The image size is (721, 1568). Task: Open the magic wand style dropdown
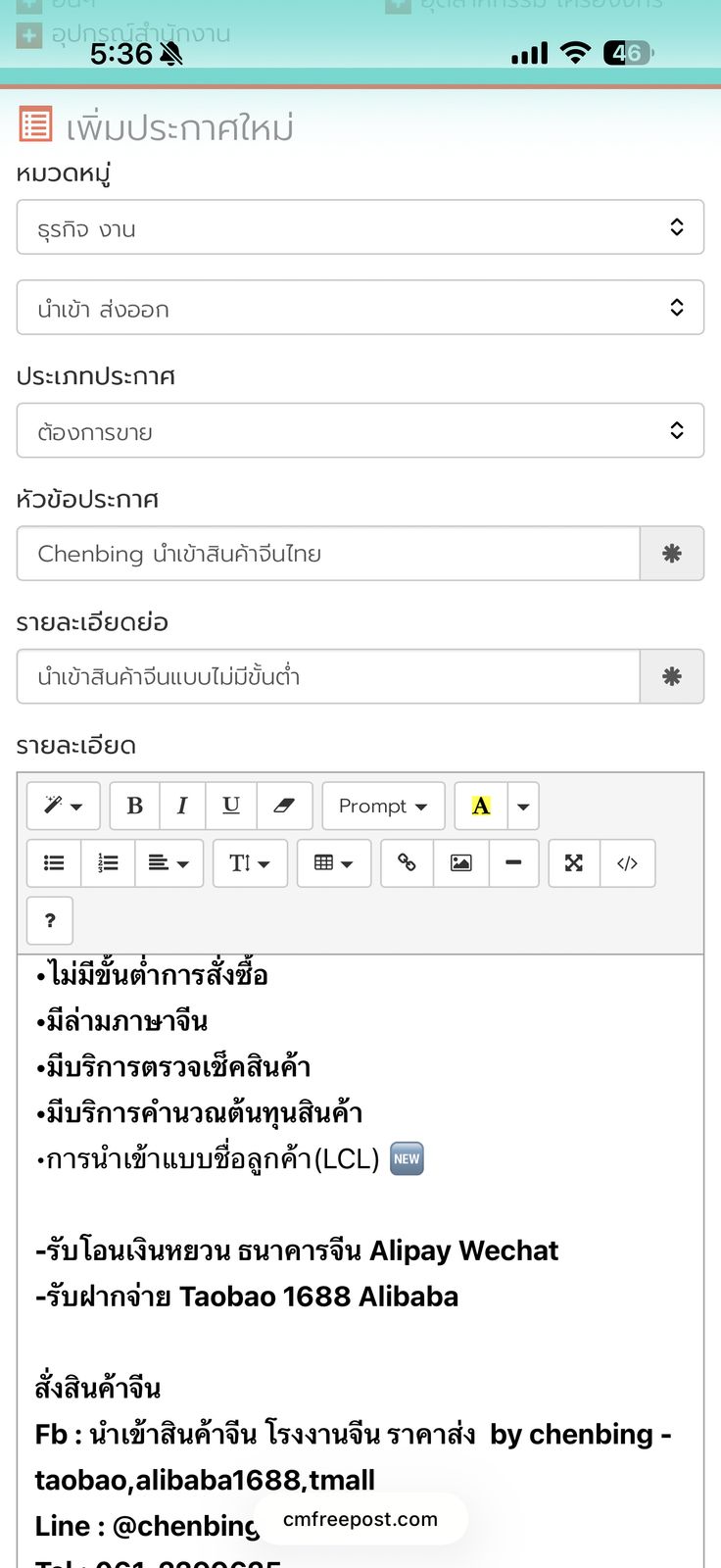[63, 806]
